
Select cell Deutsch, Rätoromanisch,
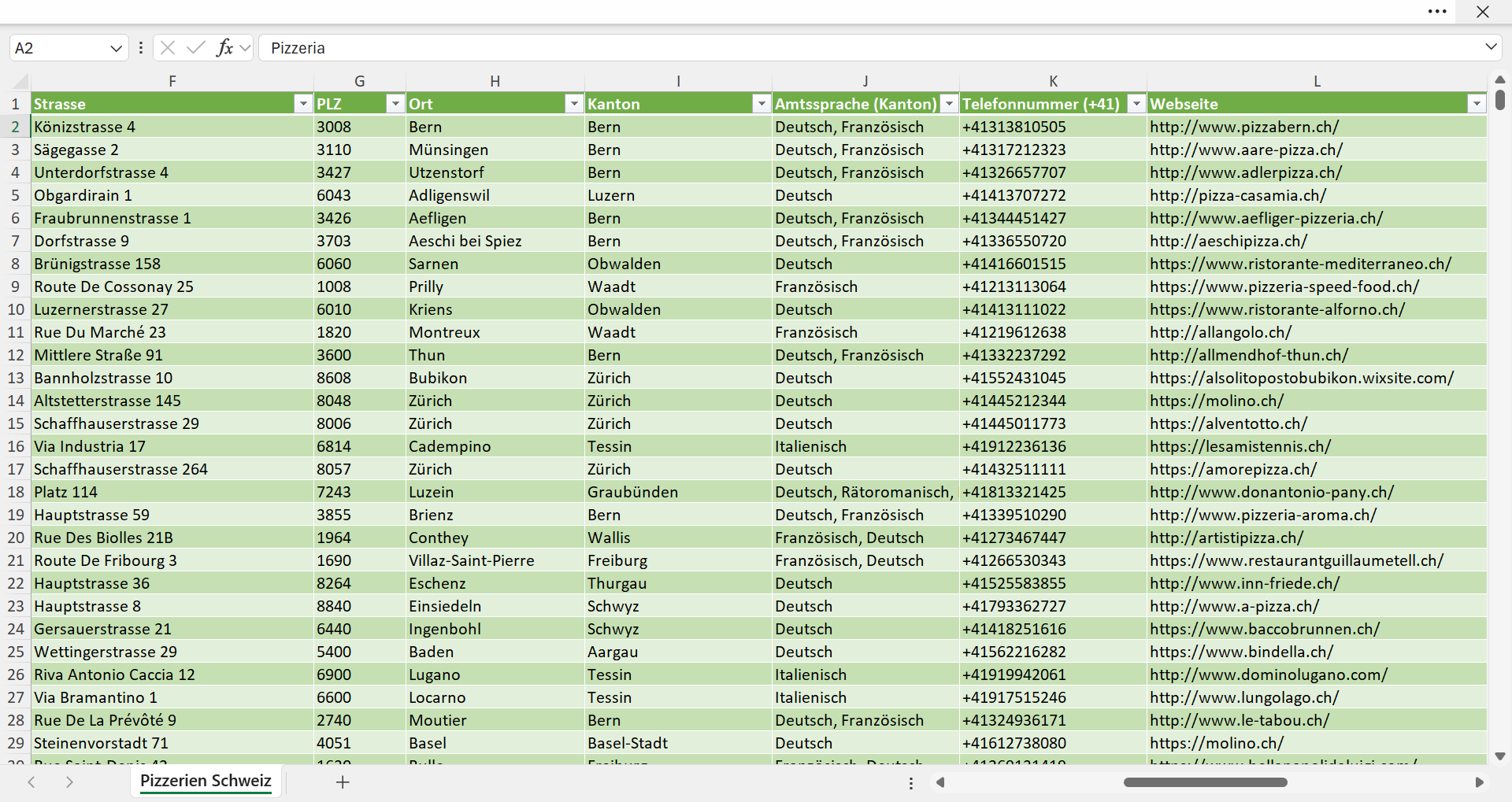click(865, 492)
